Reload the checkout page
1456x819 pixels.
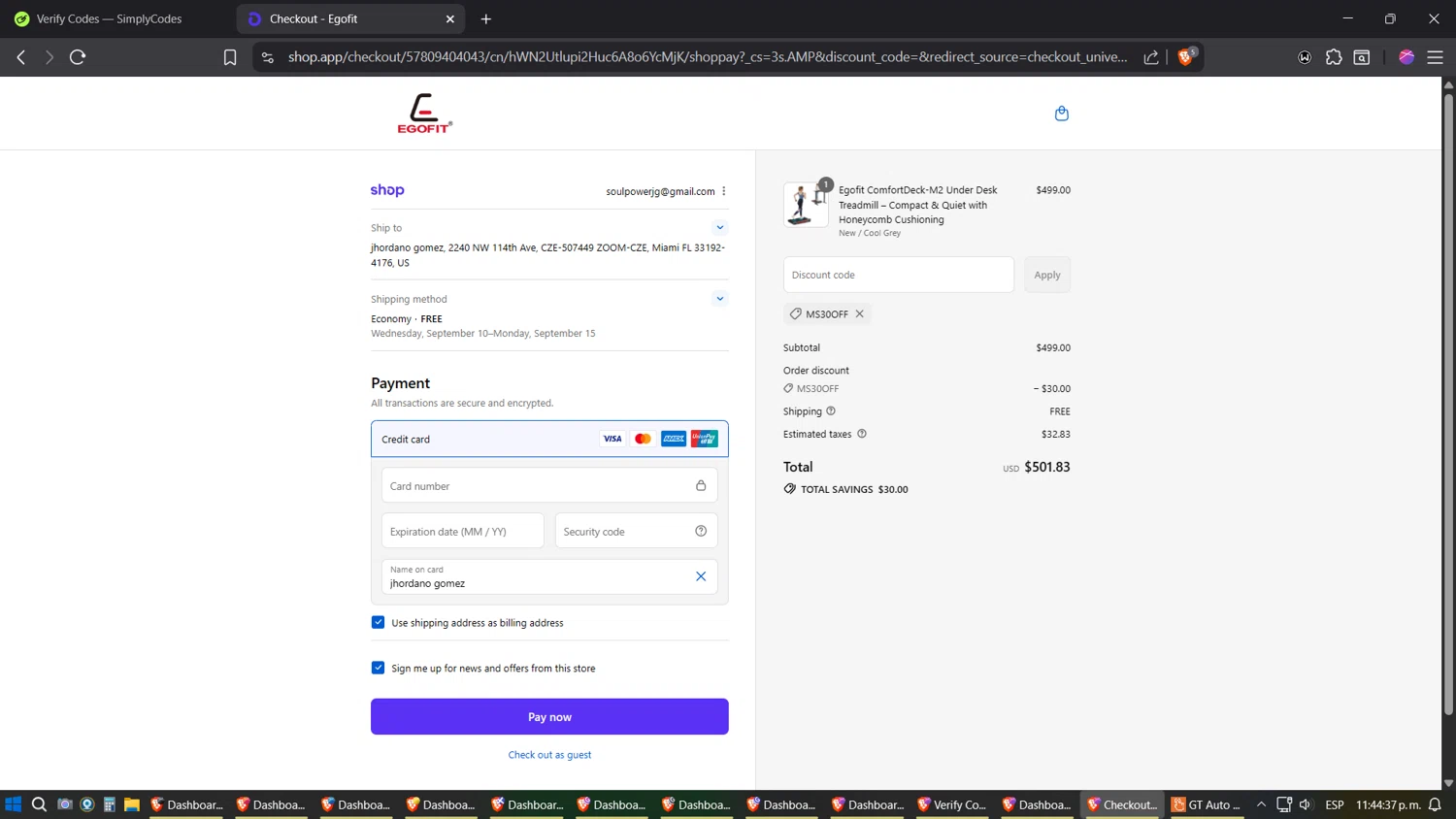[x=78, y=57]
